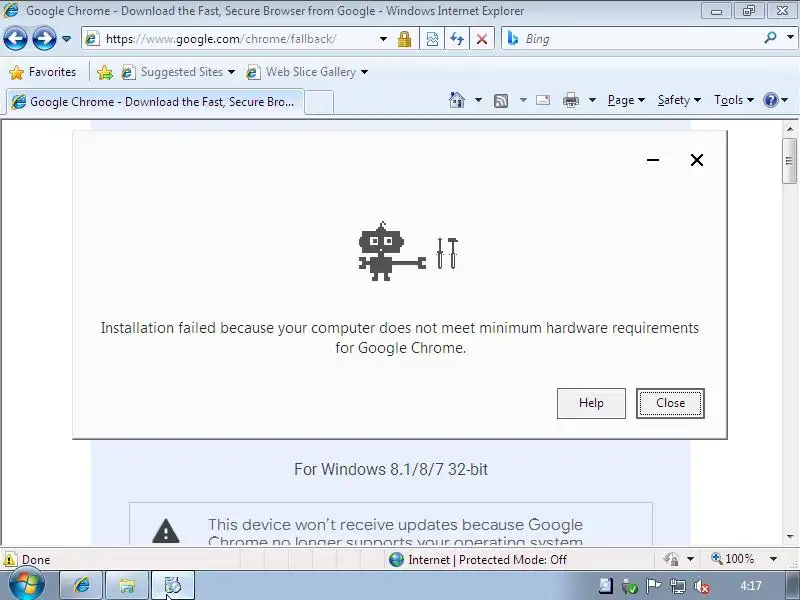Image resolution: width=800 pixels, height=600 pixels.
Task: Expand the Web Slice Gallery dropdown arrow
Action: 364,72
